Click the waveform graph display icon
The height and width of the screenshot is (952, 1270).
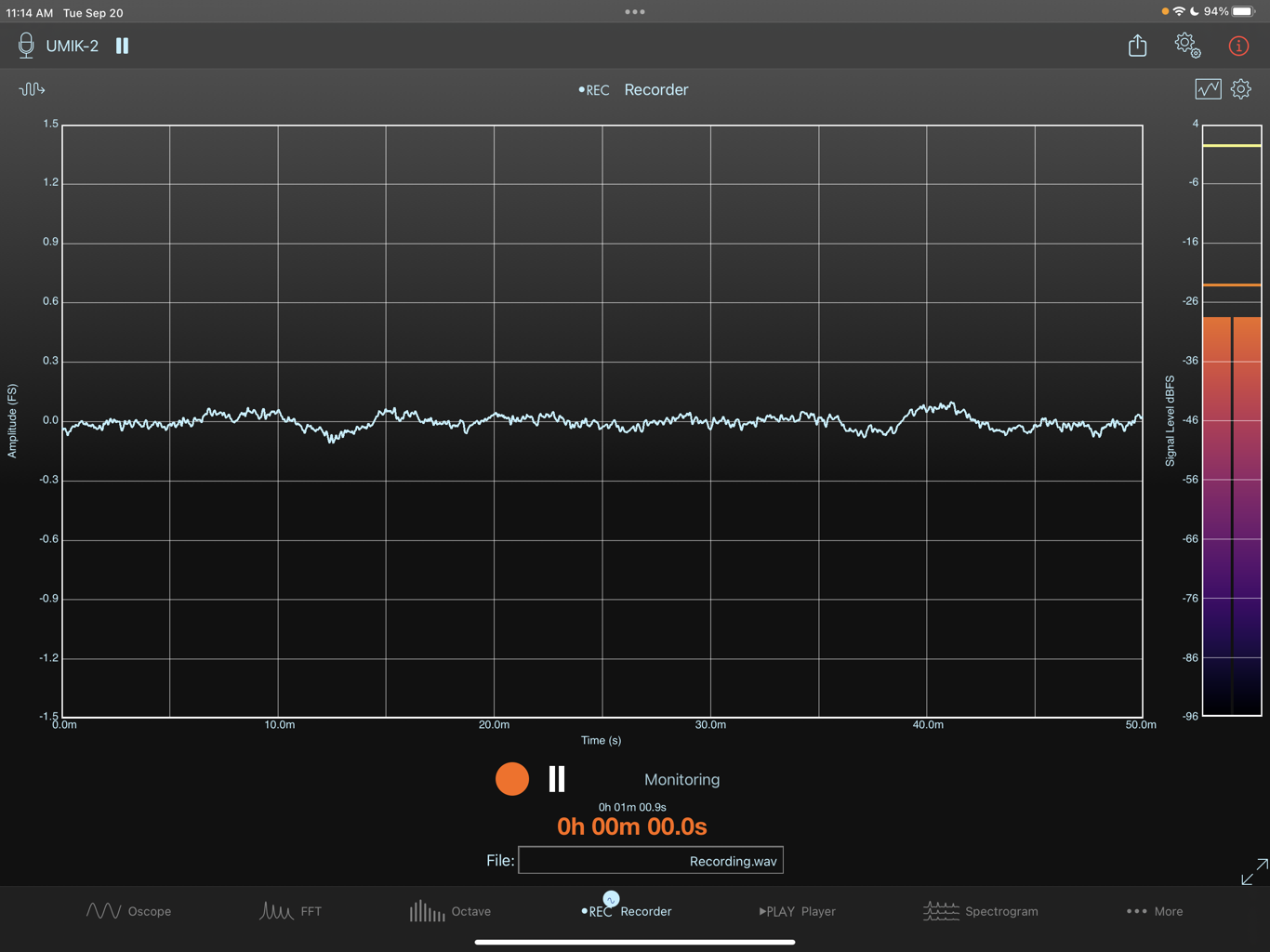(x=1208, y=88)
